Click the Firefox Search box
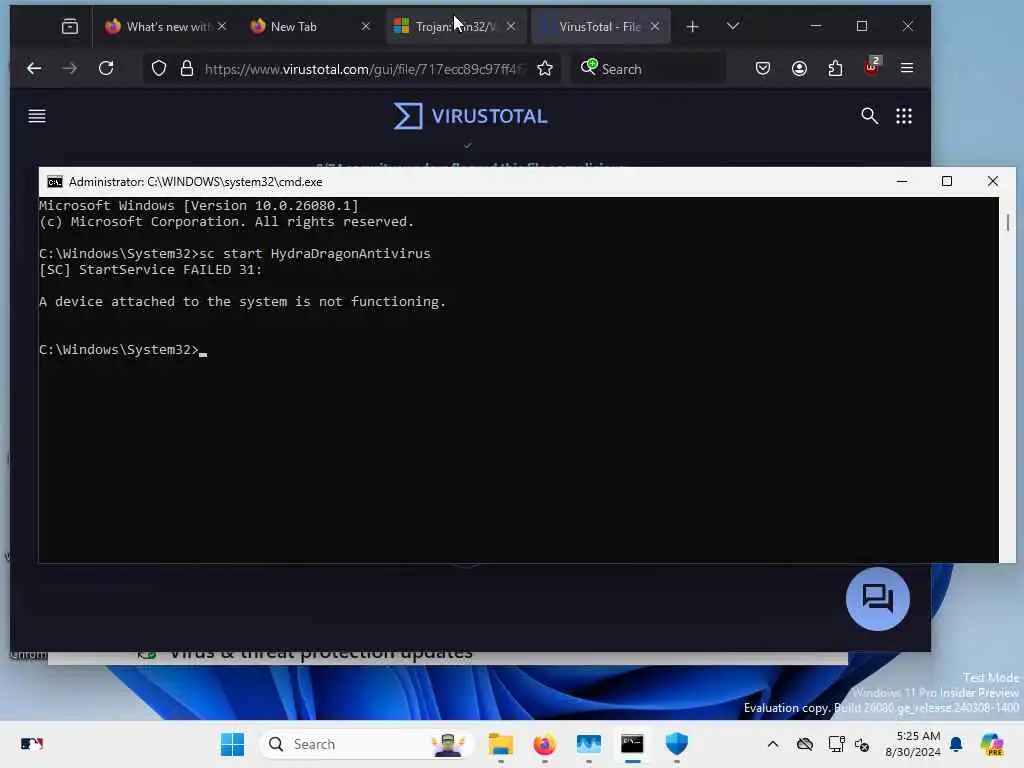1024x768 pixels. pyautogui.click(x=648, y=69)
